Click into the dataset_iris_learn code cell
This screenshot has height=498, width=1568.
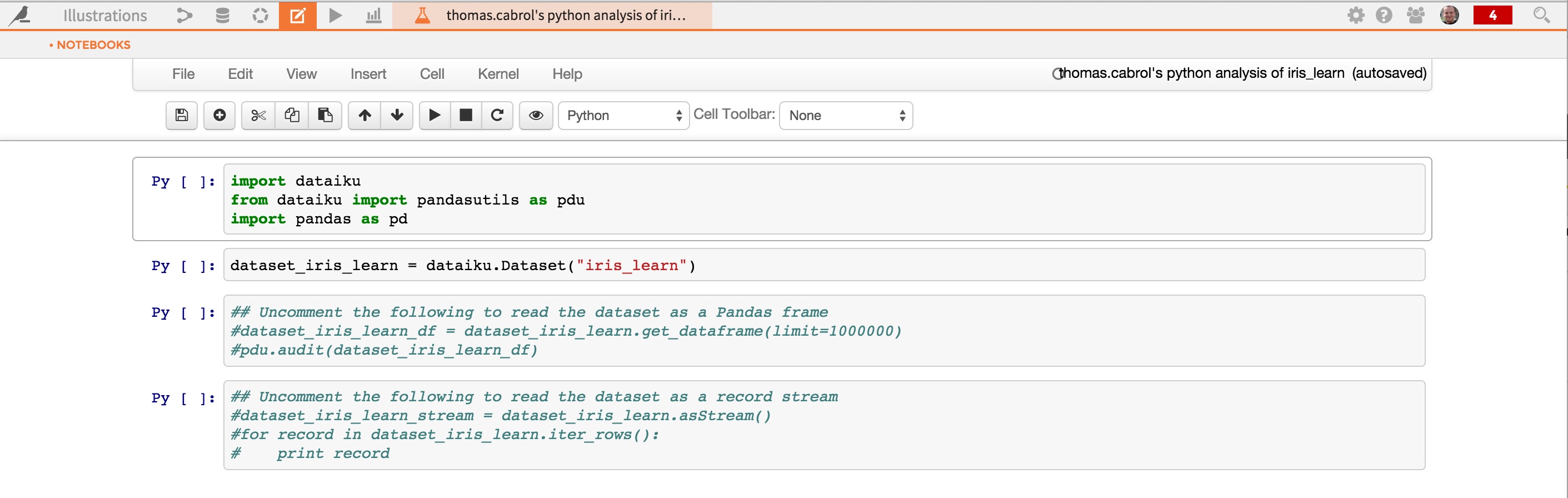tap(824, 265)
